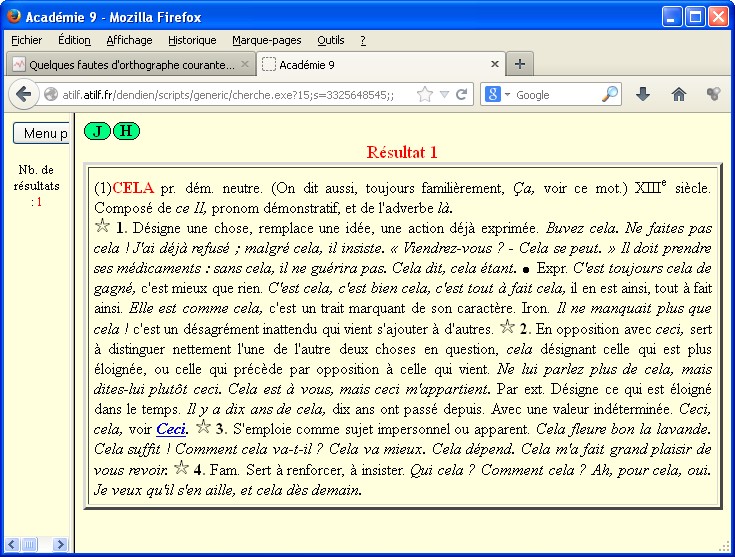735x557 pixels.
Task: Click the add-on icon right of home
Action: tap(713, 95)
